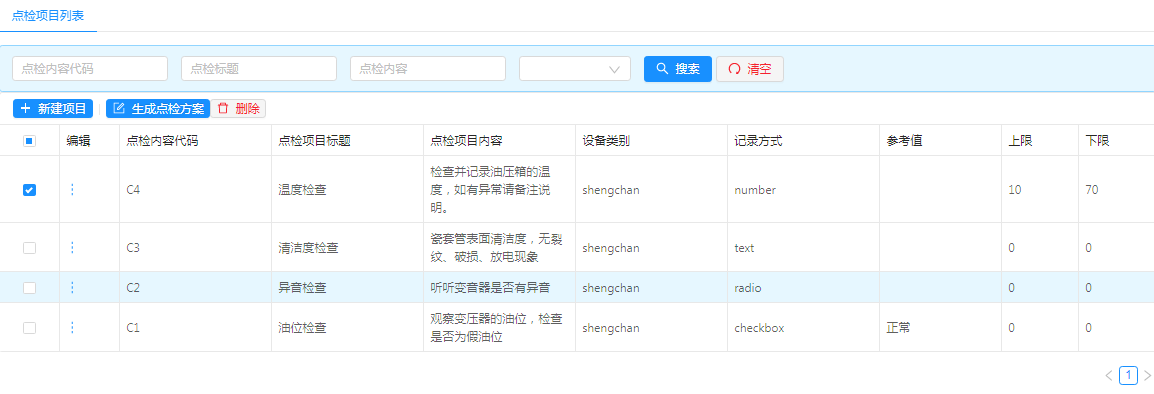This screenshot has width=1154, height=394.
Task: Check the checkbox for row C3
Action: pyautogui.click(x=29, y=248)
